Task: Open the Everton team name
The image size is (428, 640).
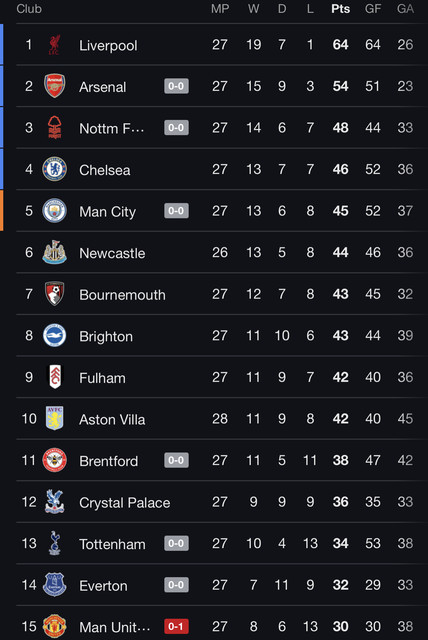Action: [x=103, y=586]
